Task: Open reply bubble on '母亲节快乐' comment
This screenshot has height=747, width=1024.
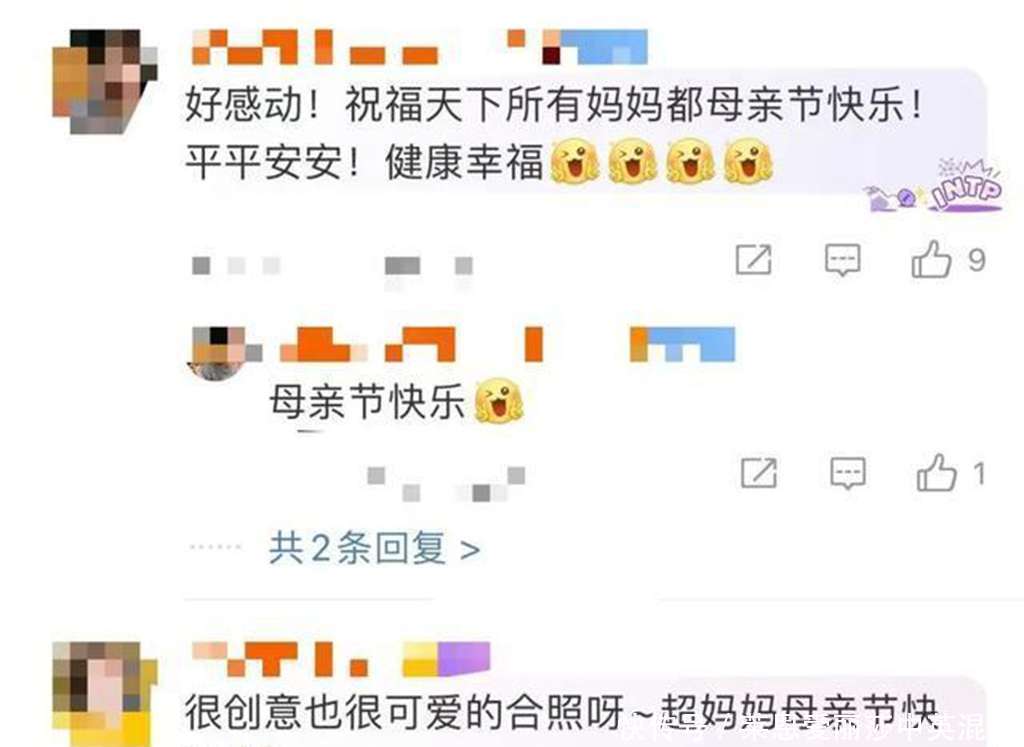Action: (x=848, y=473)
